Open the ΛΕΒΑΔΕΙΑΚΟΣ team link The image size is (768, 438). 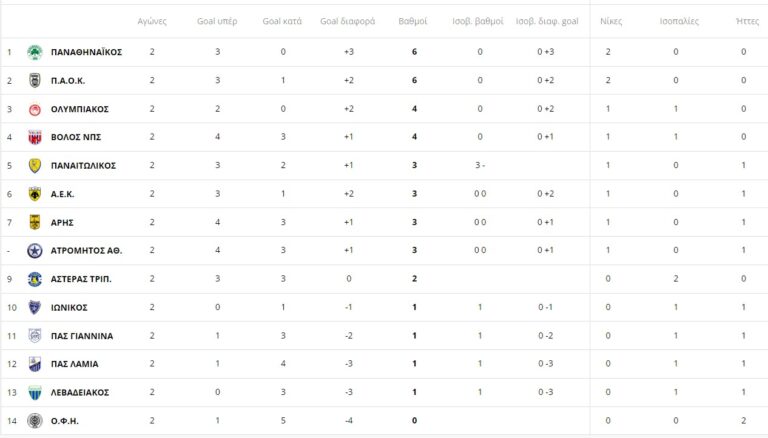tap(80, 393)
